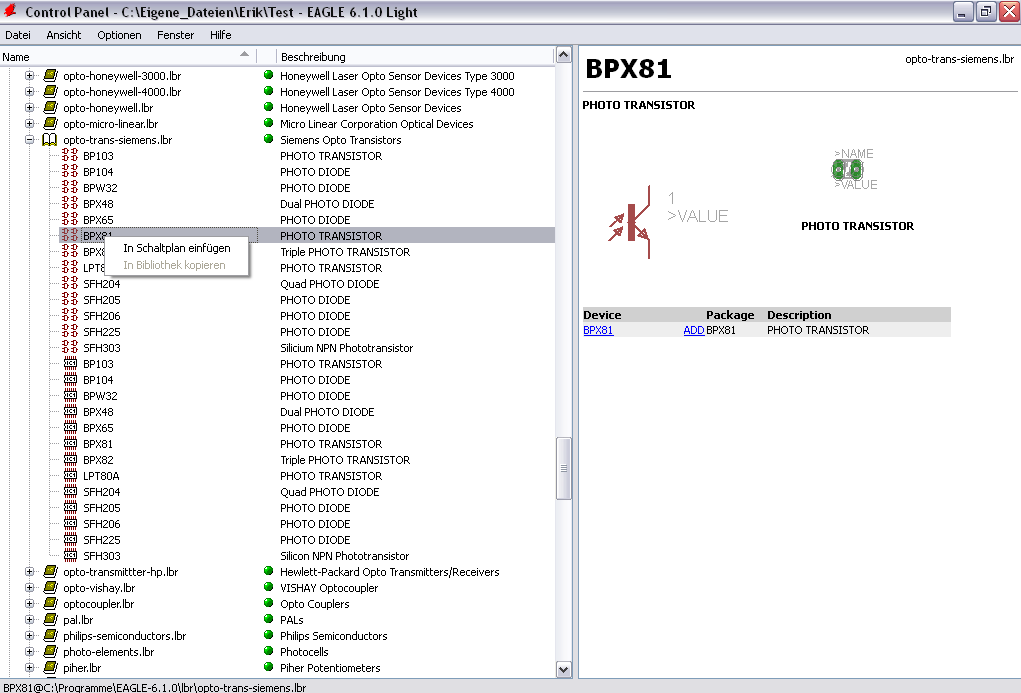This screenshot has height=693, width=1021.
Task: Click the device icon beside first SFH303
Action: 70,348
